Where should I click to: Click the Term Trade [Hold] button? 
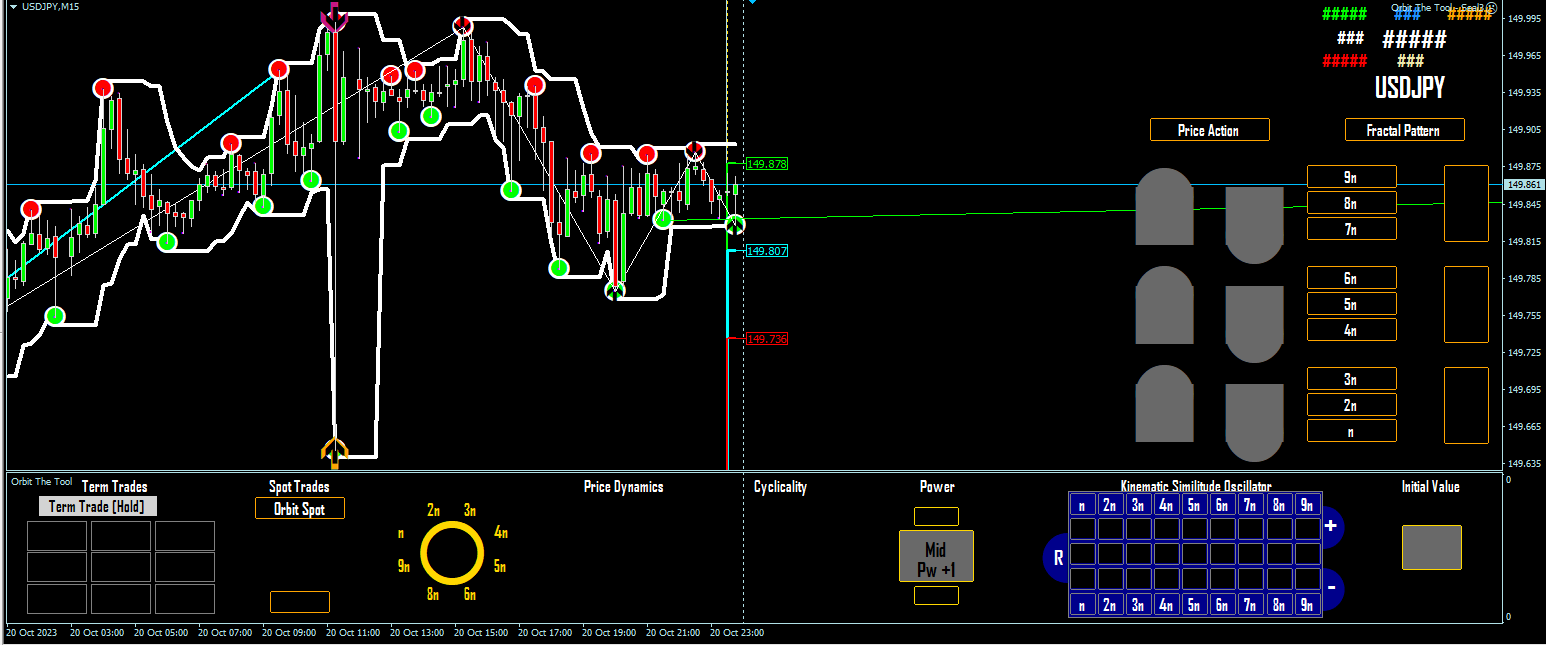(x=97, y=506)
